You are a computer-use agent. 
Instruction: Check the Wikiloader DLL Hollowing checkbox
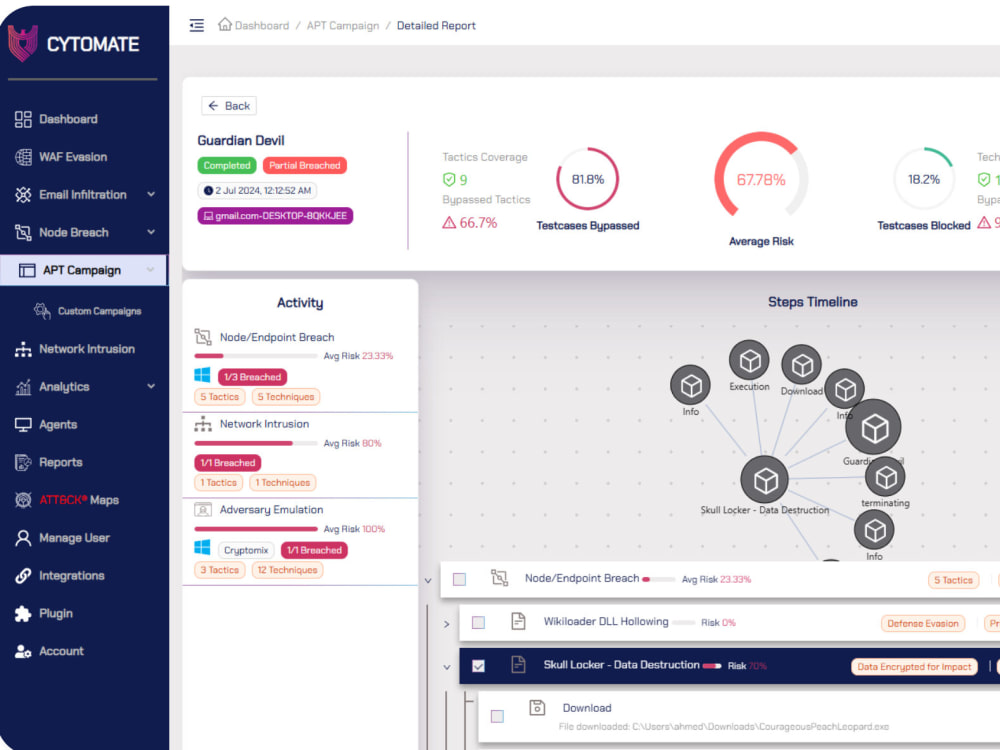coord(478,622)
